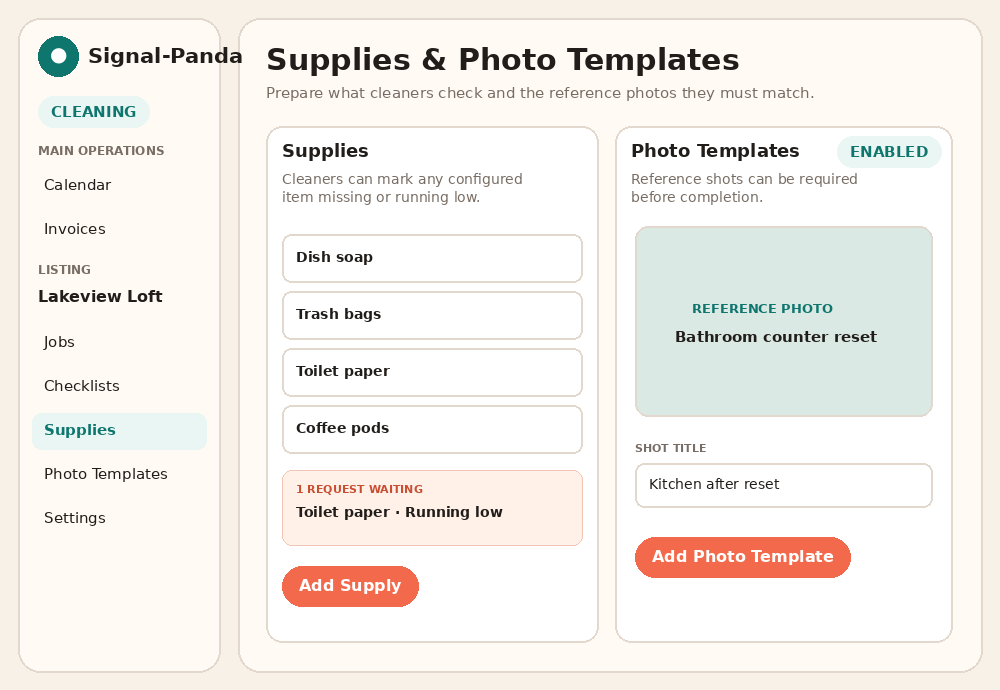Click the Add Supply button
The width and height of the screenshot is (1000, 690).
[x=350, y=586]
